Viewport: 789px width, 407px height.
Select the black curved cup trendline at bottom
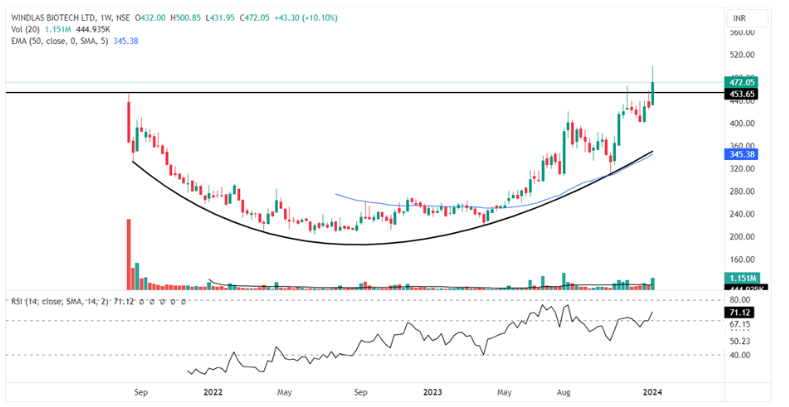[x=360, y=244]
